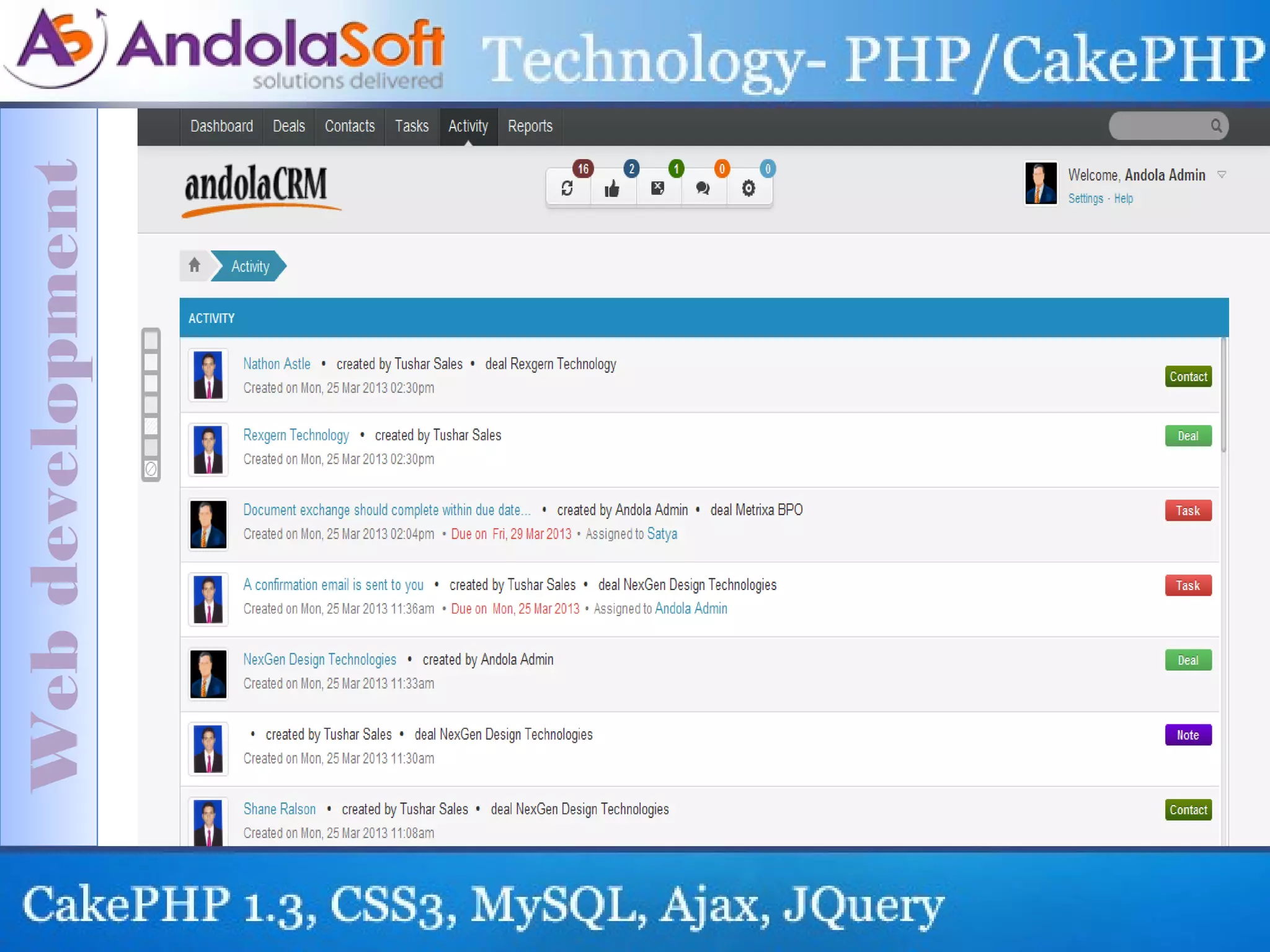Image resolution: width=1270 pixels, height=952 pixels.
Task: Click the home breadcrumb icon
Action: pos(194,265)
